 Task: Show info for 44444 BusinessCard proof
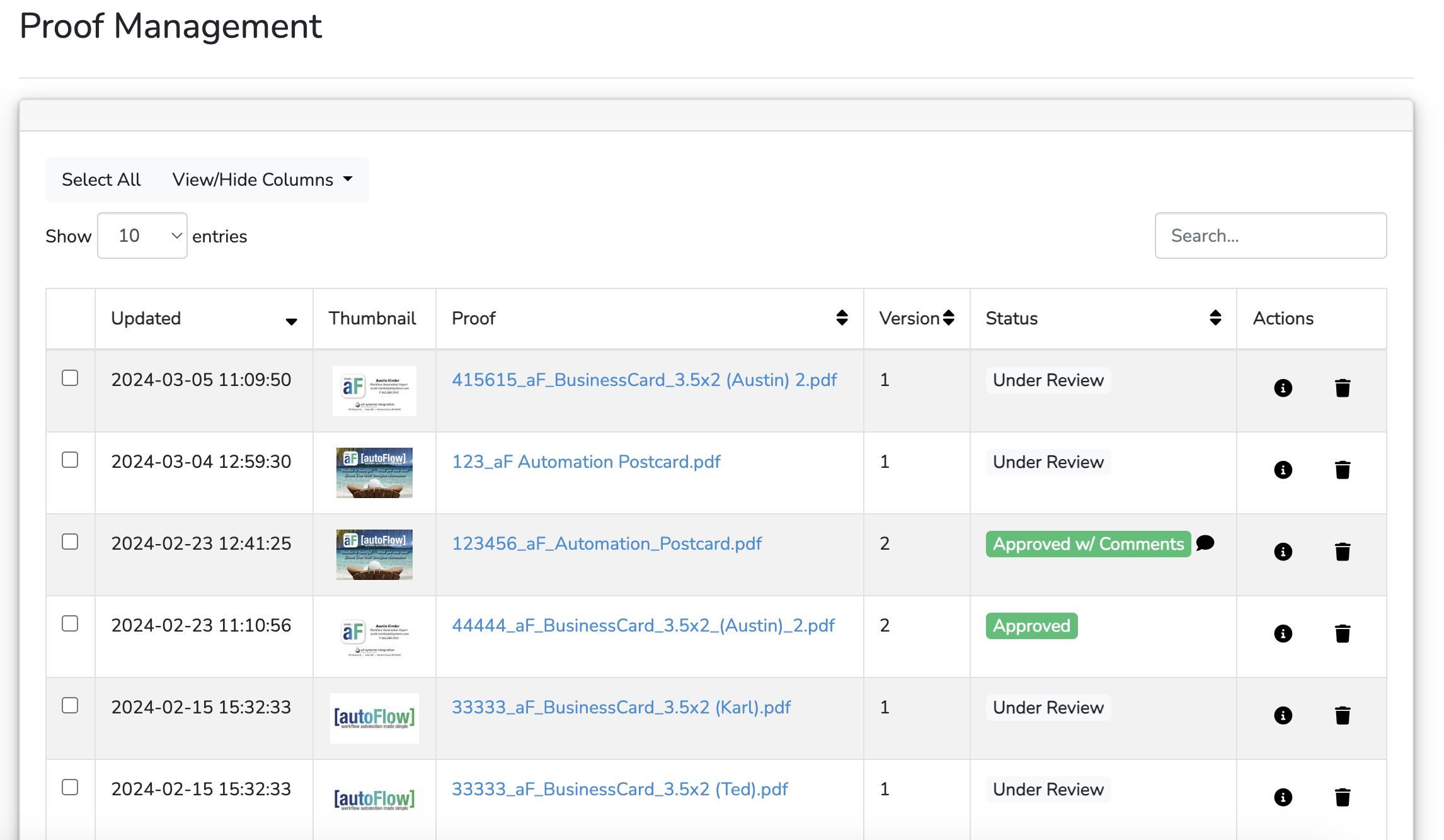tap(1283, 633)
